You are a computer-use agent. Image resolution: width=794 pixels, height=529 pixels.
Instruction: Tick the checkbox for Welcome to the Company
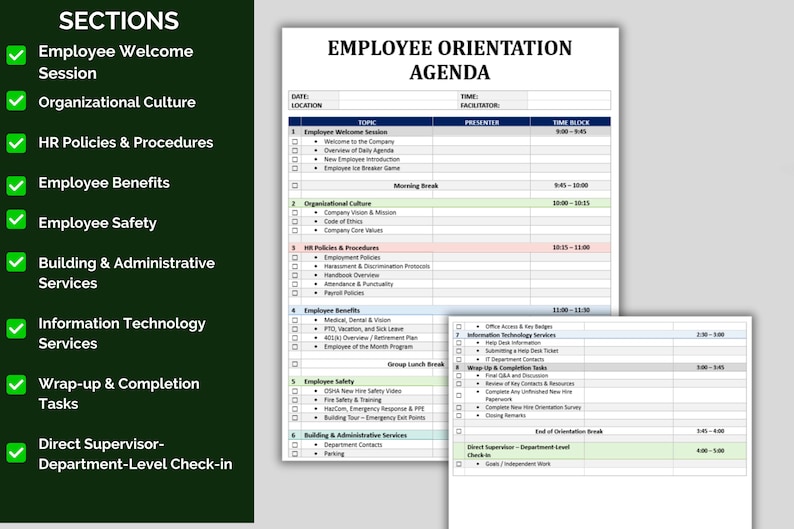(x=295, y=142)
